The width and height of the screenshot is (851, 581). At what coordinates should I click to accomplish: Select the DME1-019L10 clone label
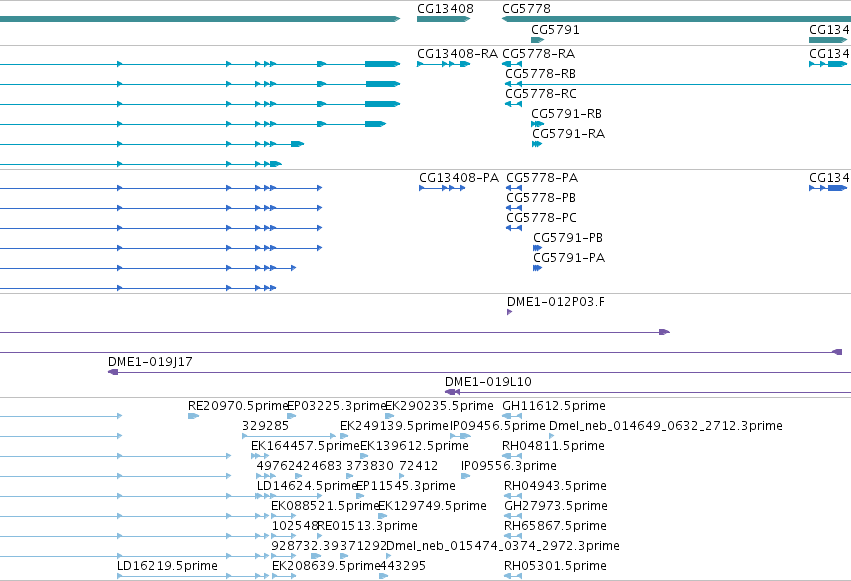tap(488, 382)
